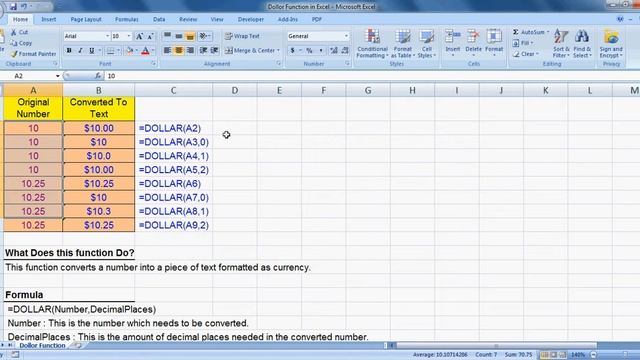Open Font dialog launcher

point(154,64)
